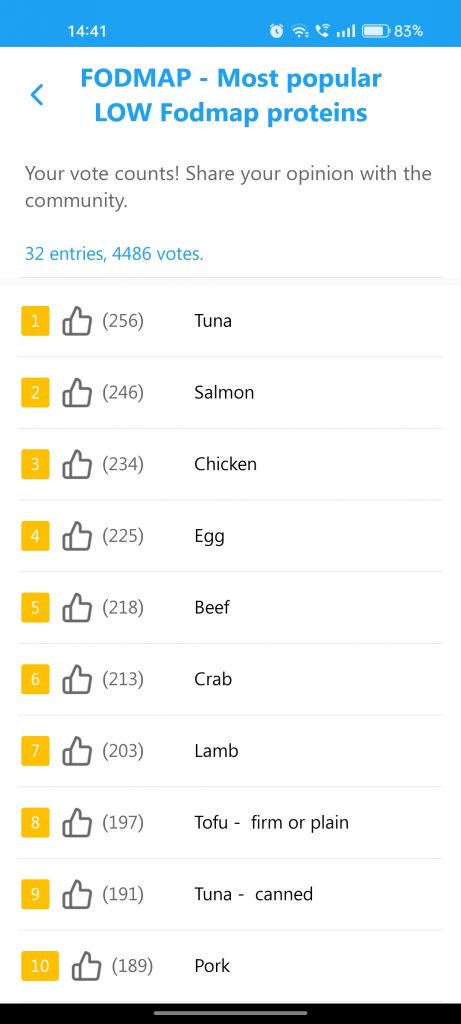This screenshot has height=1024, width=461.
Task: Select the Tofu - firm or plain row
Action: pos(230,822)
